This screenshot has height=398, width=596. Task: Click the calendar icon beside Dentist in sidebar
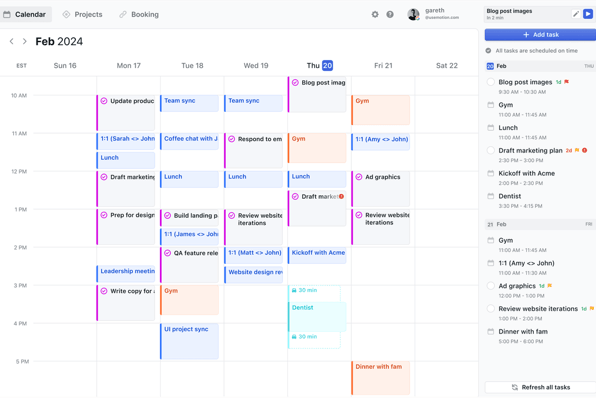pyautogui.click(x=491, y=196)
